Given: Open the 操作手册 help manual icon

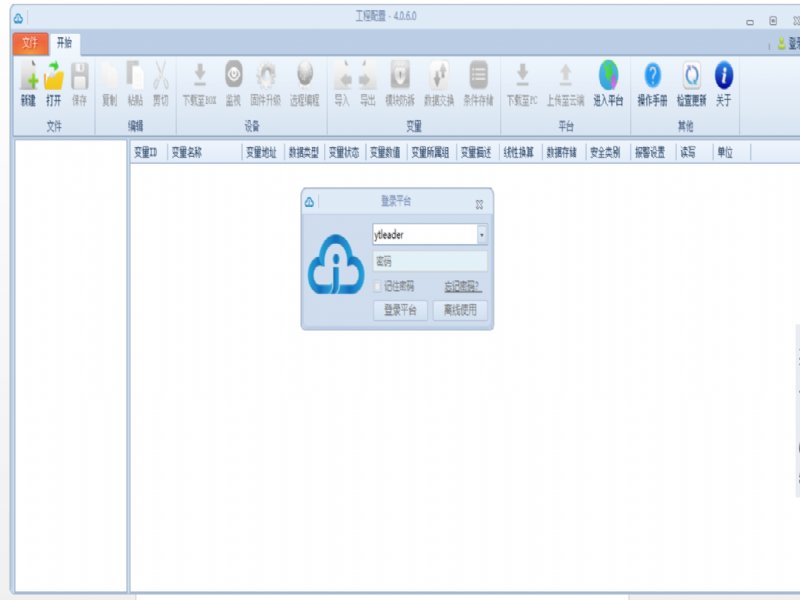Looking at the screenshot, I should click(x=652, y=77).
